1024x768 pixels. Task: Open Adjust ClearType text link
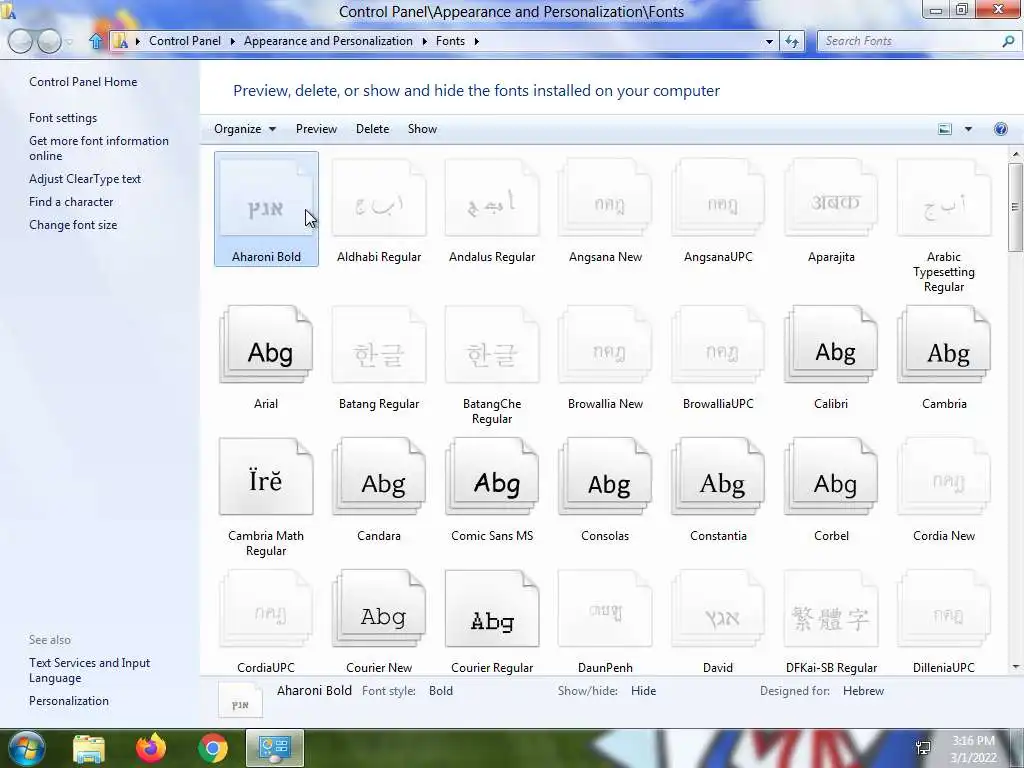pos(85,179)
